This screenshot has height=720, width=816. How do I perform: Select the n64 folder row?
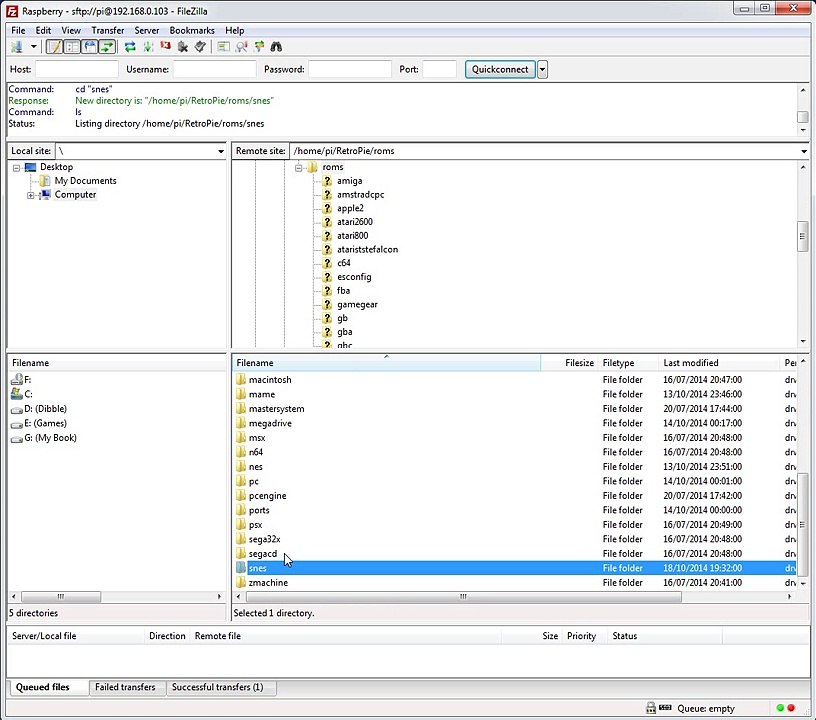[x=514, y=452]
